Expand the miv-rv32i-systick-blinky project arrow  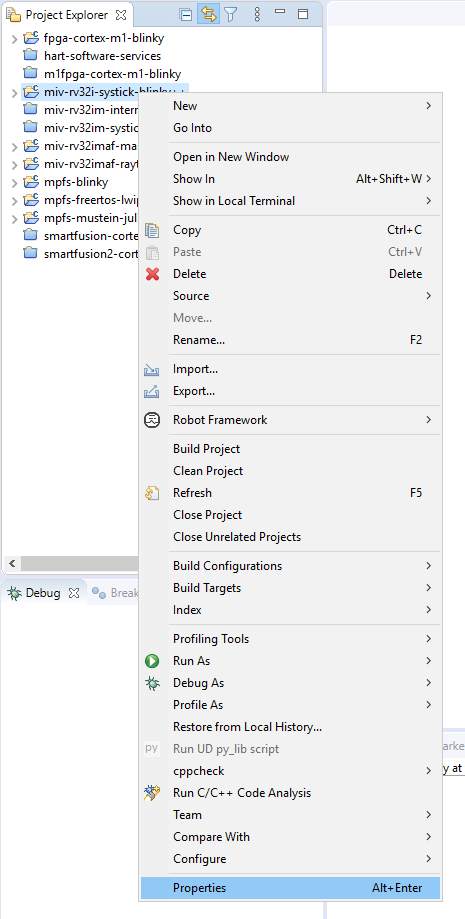(x=14, y=93)
